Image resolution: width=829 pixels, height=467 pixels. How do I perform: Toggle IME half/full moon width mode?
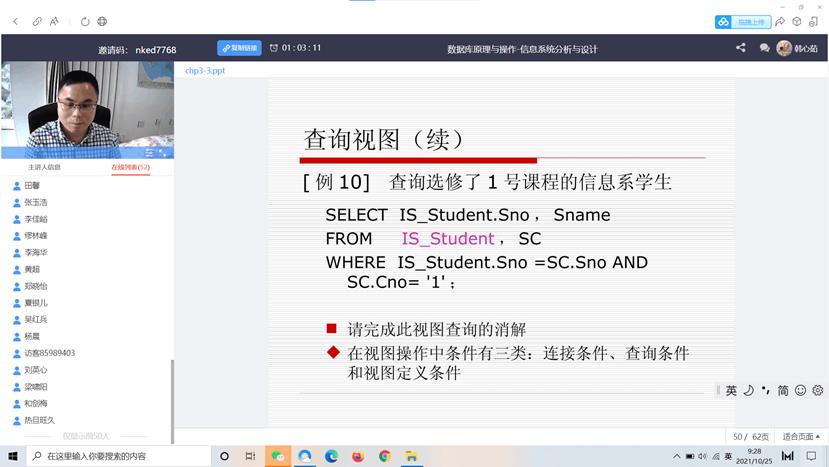tap(748, 390)
